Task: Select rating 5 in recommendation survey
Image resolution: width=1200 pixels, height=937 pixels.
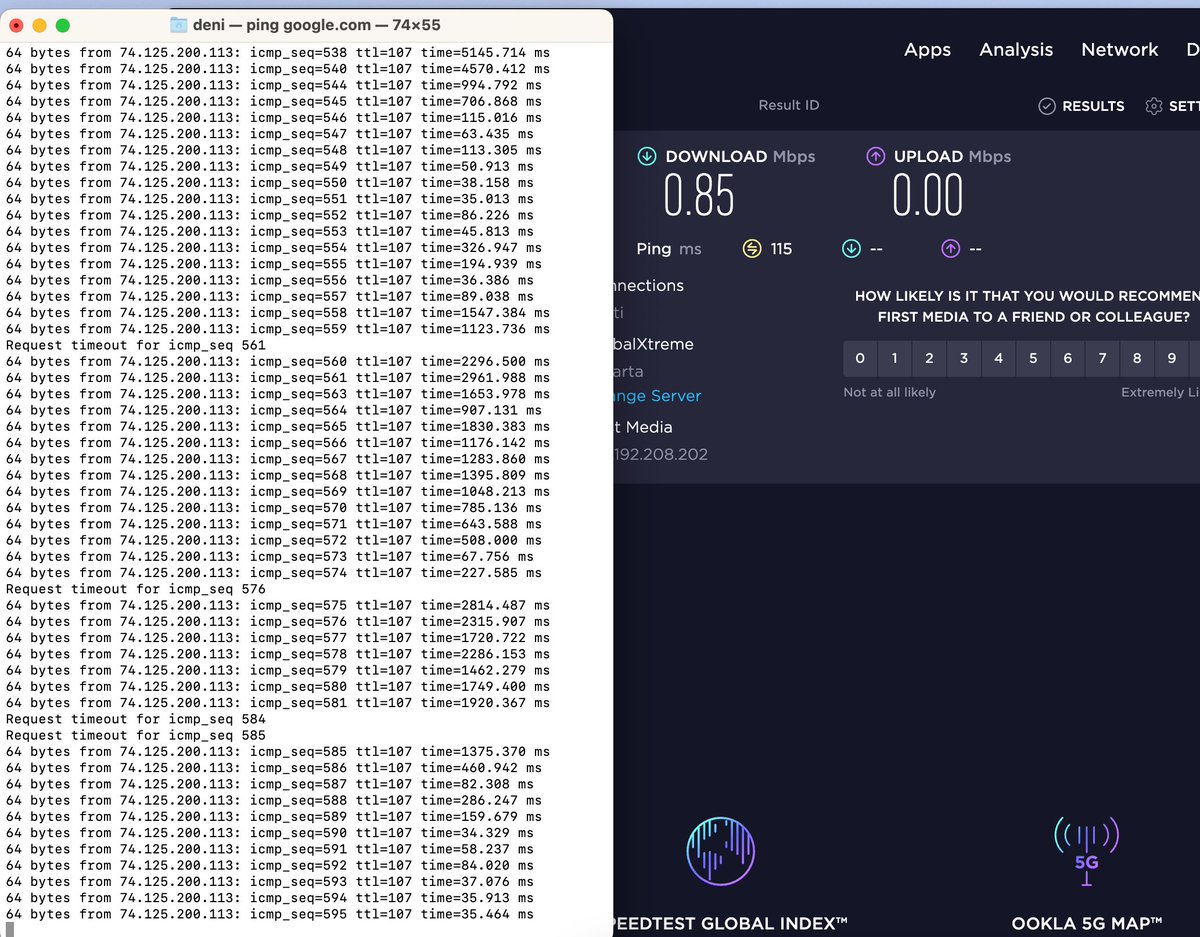Action: [x=1033, y=358]
